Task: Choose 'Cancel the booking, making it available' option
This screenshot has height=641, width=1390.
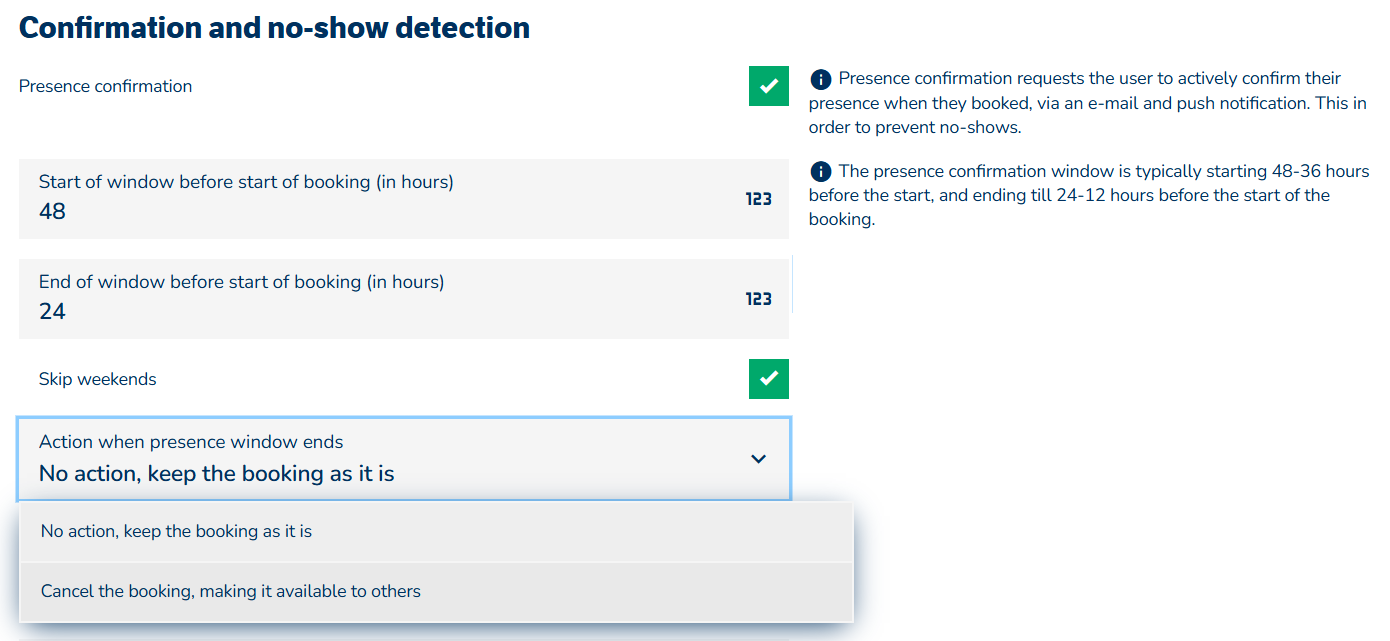Action: 231,591
